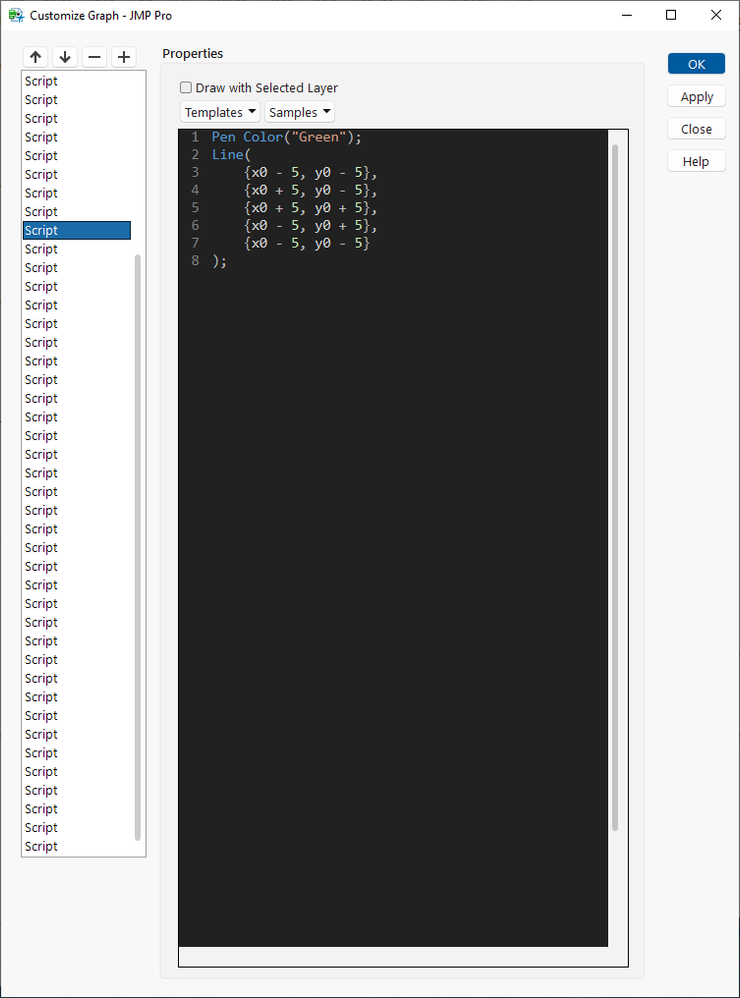Viewport: 740px width, 998px height.
Task: Click the Apply button
Action: 696,97
